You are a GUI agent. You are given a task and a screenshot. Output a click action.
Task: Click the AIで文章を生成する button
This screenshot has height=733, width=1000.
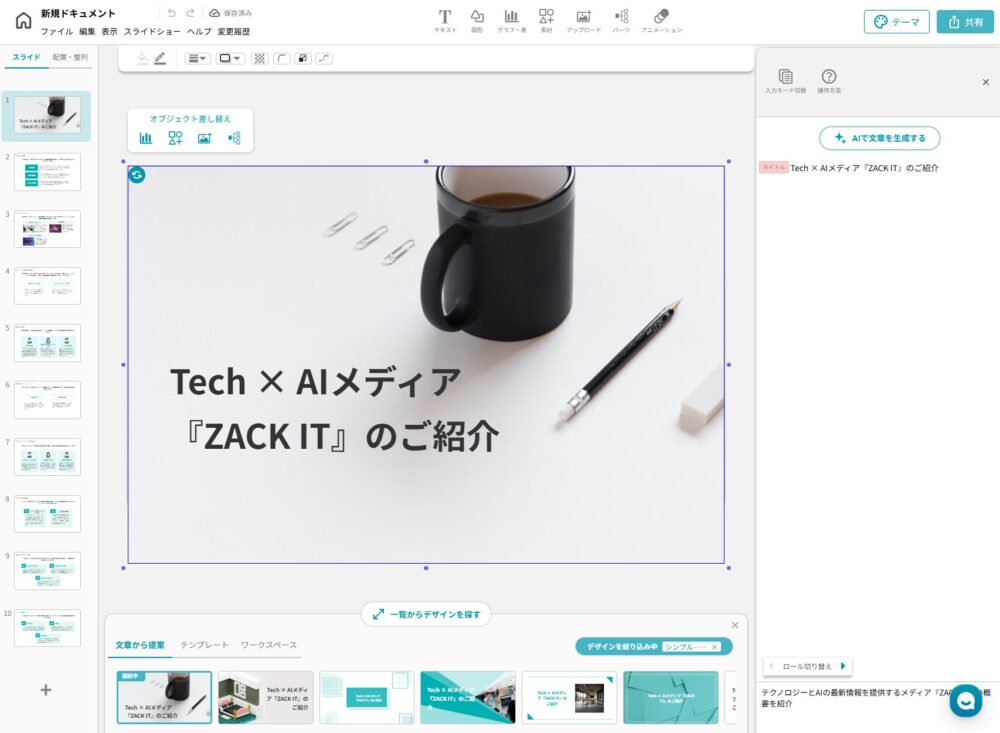pyautogui.click(x=879, y=138)
